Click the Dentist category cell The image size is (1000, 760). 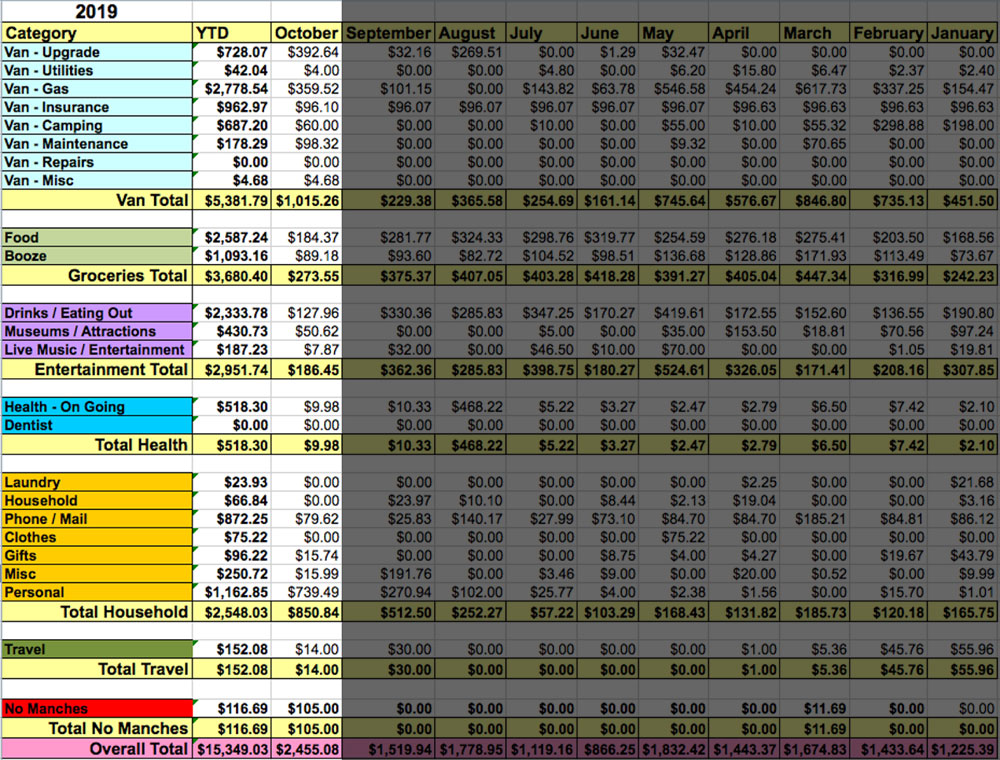[95, 425]
